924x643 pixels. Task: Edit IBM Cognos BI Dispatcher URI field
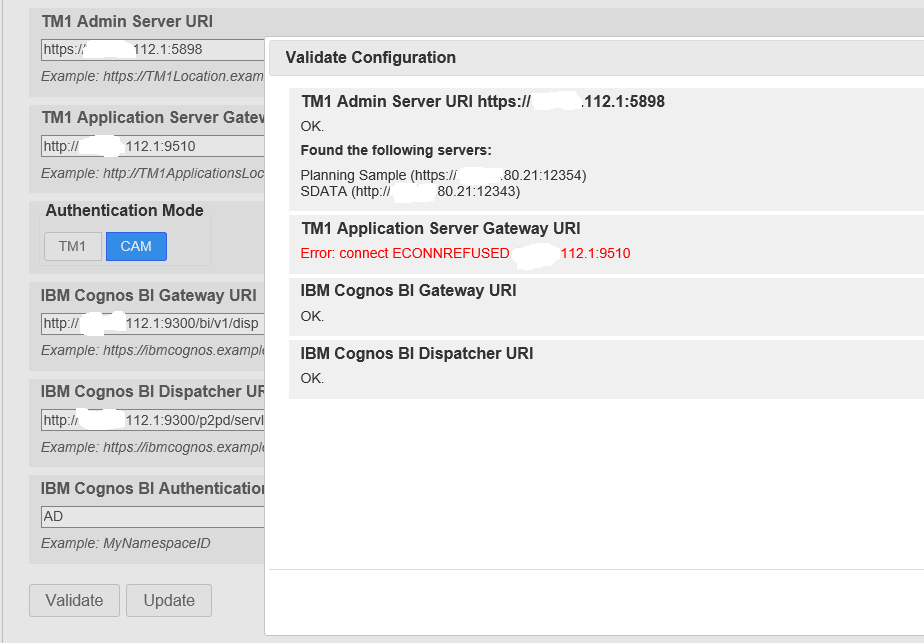pos(153,420)
